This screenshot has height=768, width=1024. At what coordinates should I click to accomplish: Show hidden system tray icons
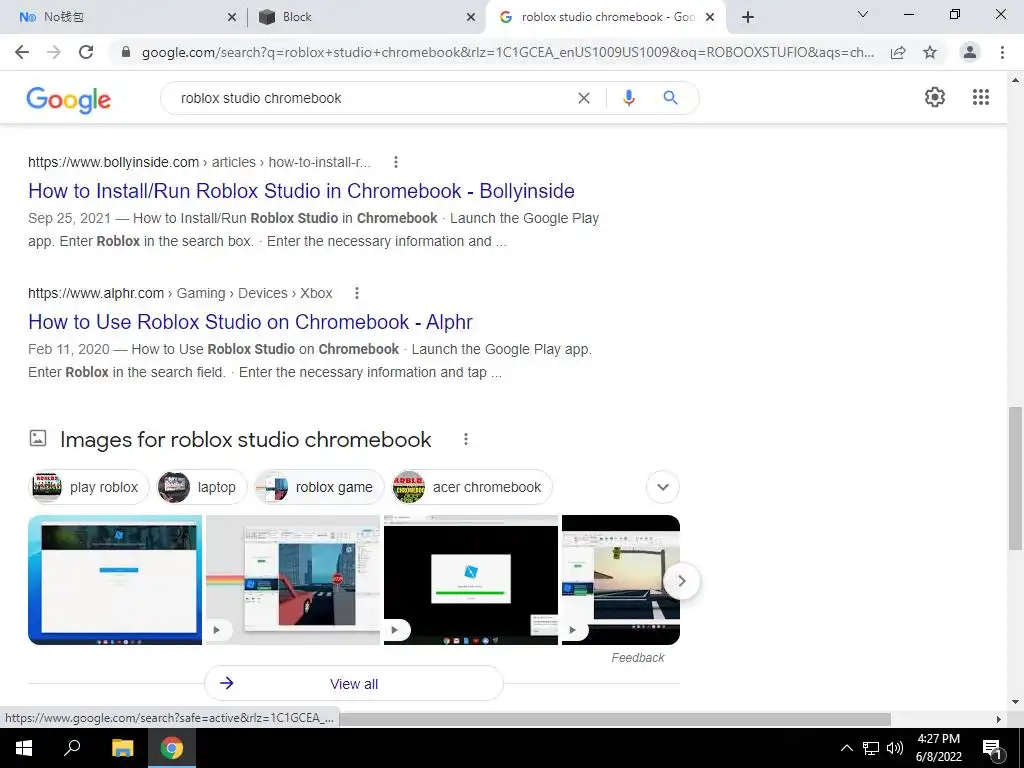(846, 748)
